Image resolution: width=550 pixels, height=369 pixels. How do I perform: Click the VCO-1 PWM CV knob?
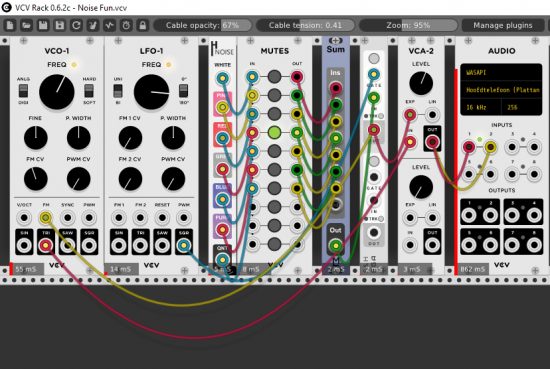(78, 179)
